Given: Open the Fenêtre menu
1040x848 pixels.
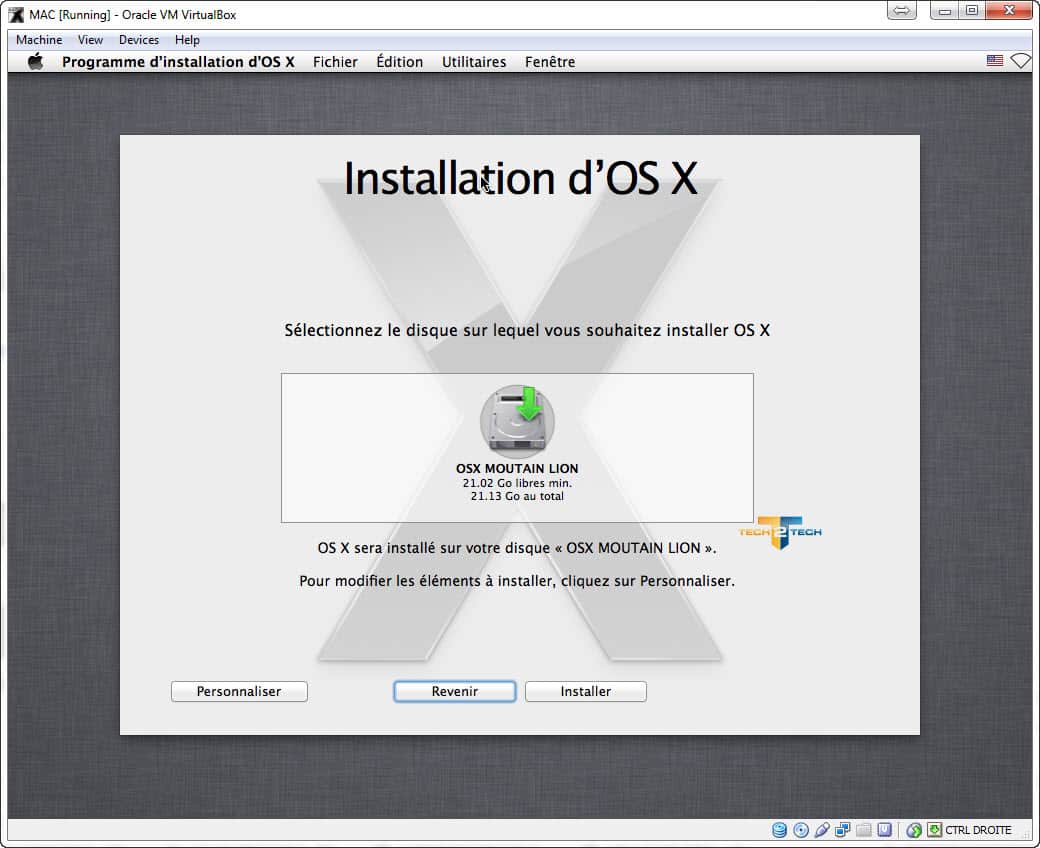Looking at the screenshot, I should 550,62.
